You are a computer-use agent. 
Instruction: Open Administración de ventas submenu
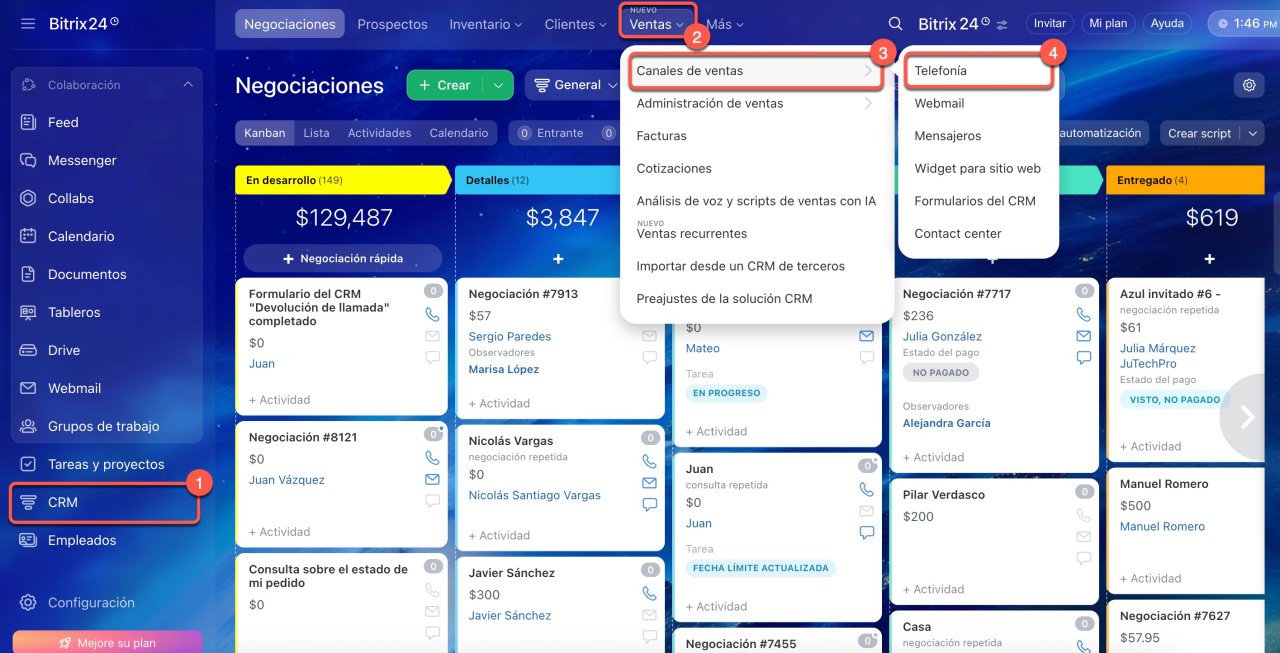[x=755, y=103]
